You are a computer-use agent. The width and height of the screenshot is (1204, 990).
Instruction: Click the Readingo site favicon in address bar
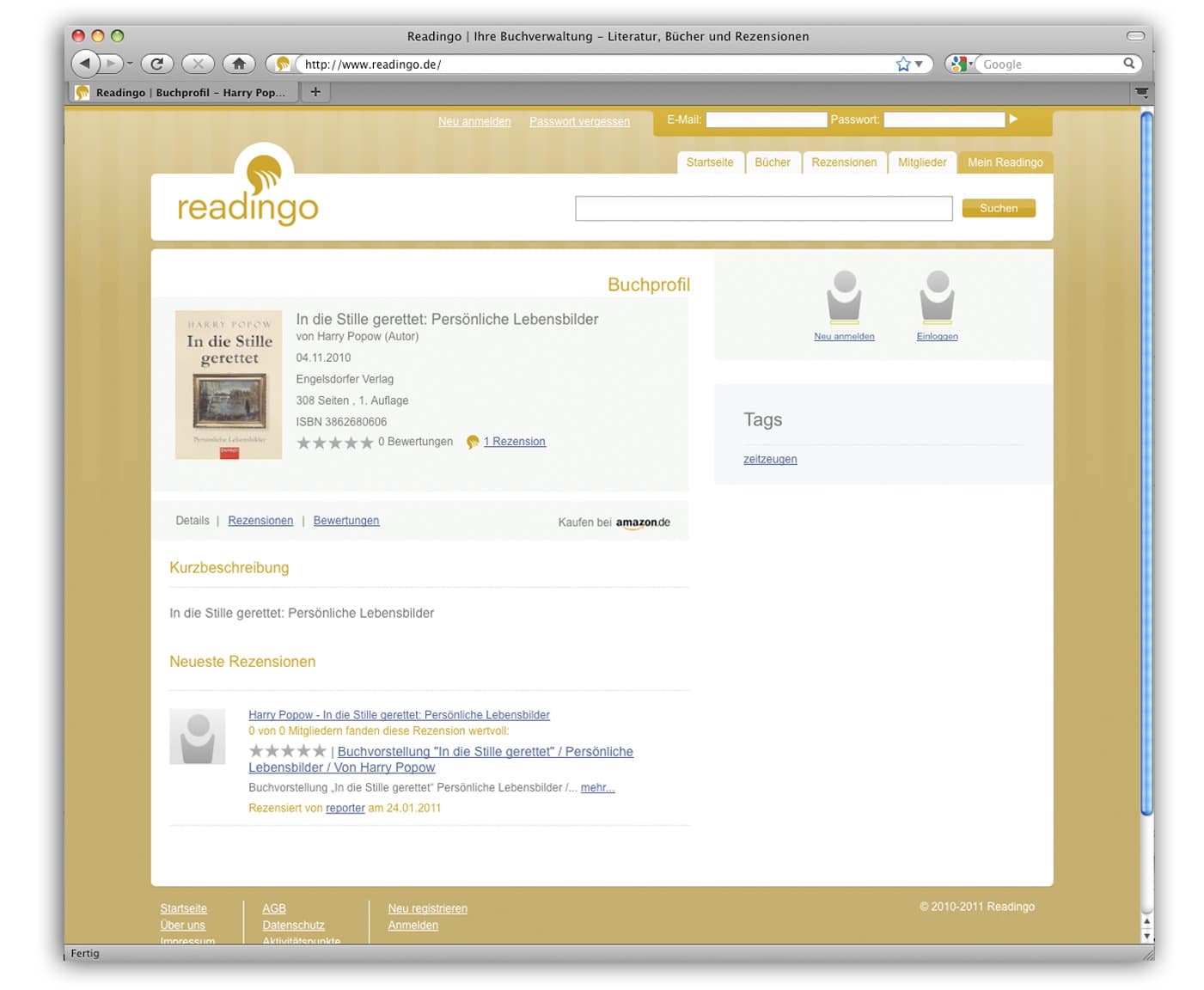(x=282, y=64)
